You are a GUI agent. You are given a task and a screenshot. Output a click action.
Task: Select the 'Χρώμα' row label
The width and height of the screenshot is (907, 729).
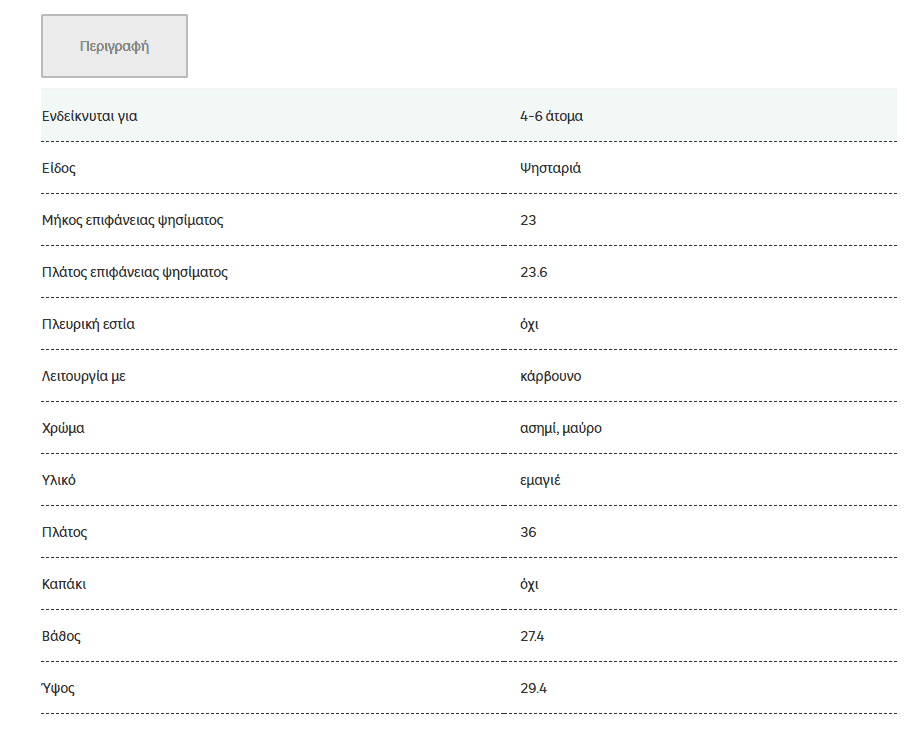point(63,429)
